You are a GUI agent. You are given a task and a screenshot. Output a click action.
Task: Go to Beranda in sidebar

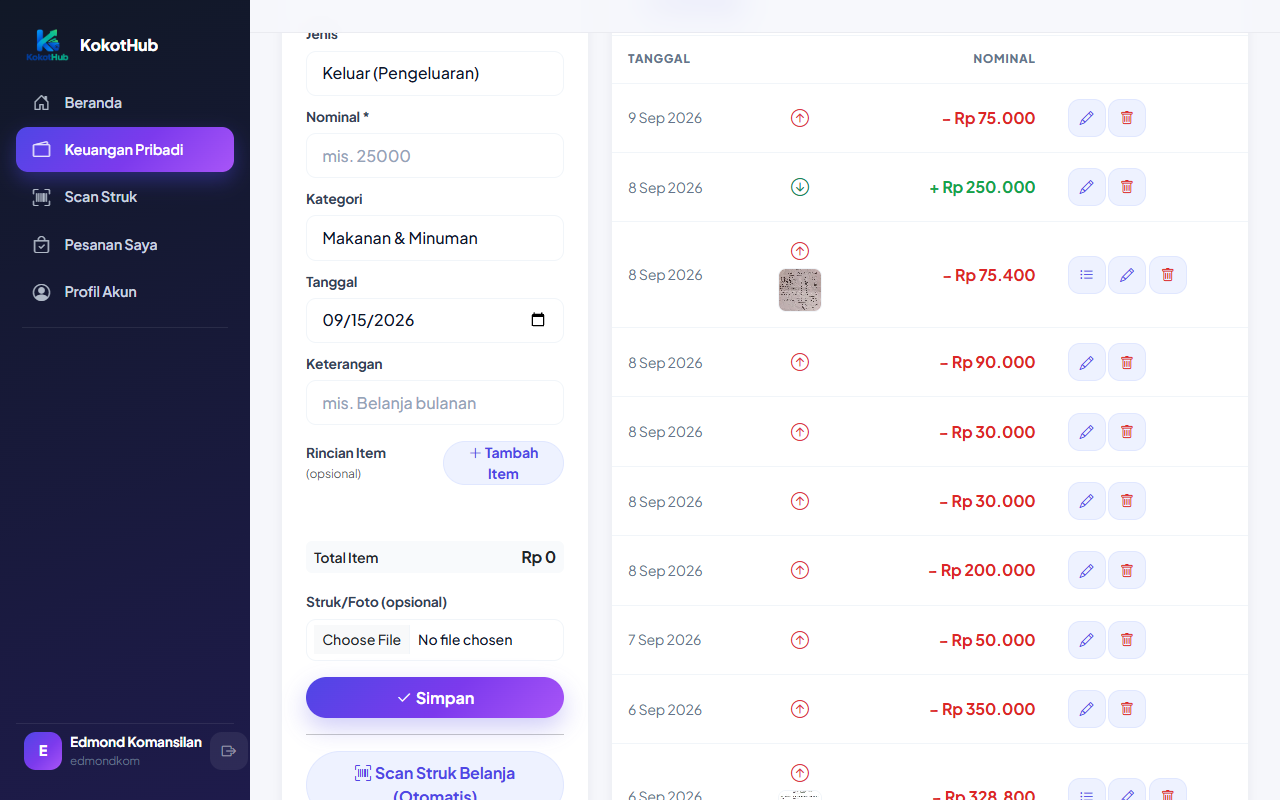click(125, 103)
